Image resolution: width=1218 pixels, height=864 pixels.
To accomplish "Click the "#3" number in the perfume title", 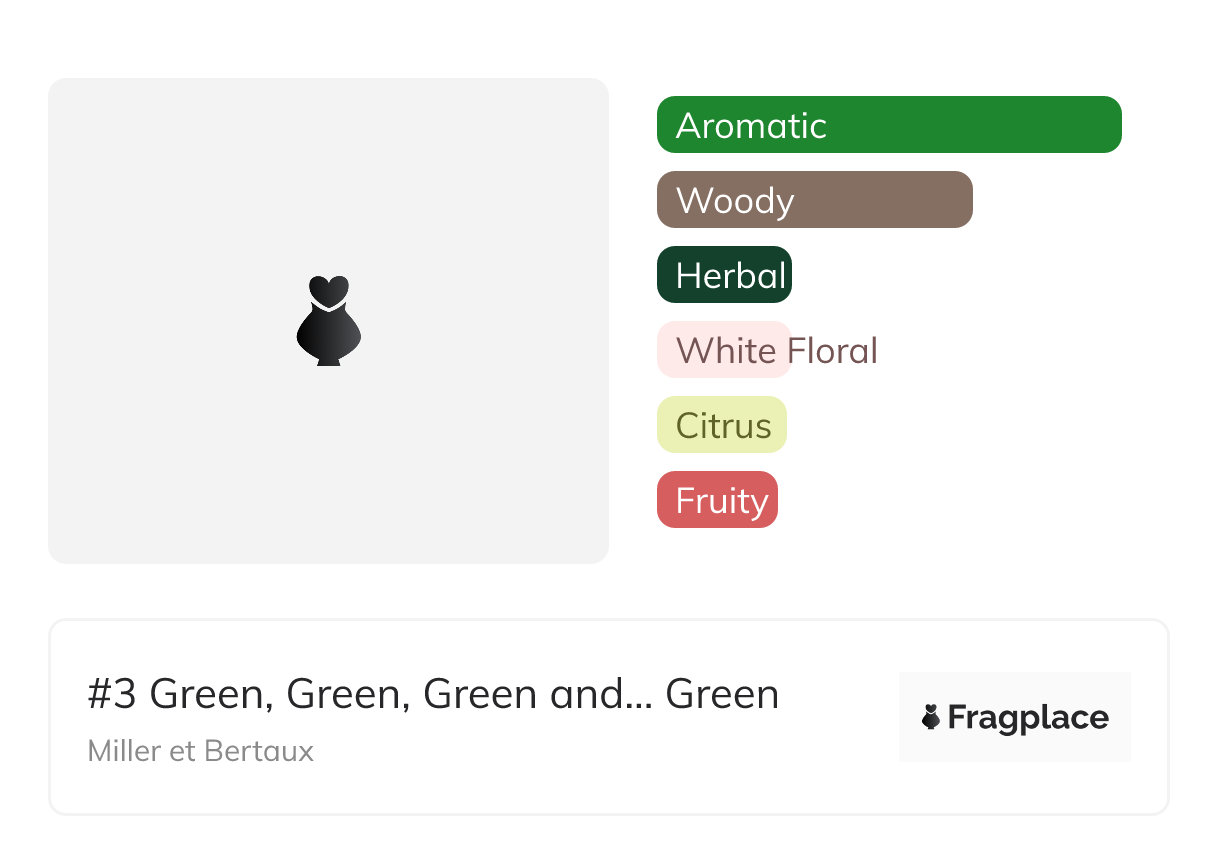I will click(111, 694).
